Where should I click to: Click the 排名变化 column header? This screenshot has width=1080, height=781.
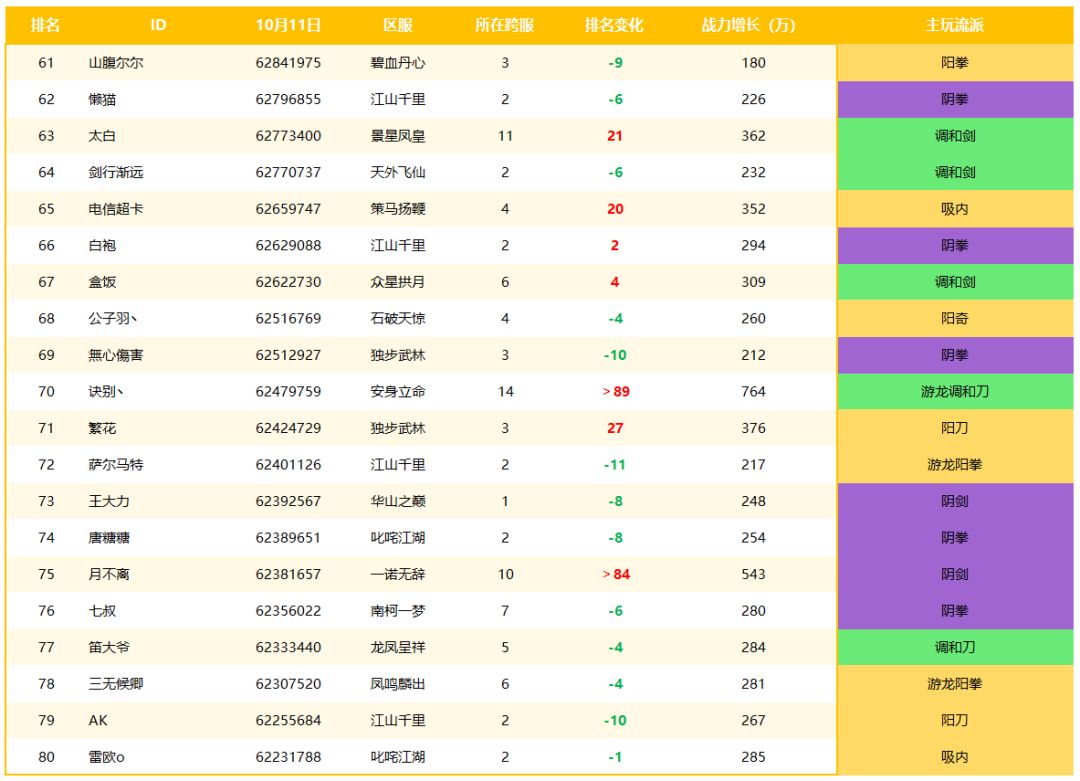tap(614, 25)
